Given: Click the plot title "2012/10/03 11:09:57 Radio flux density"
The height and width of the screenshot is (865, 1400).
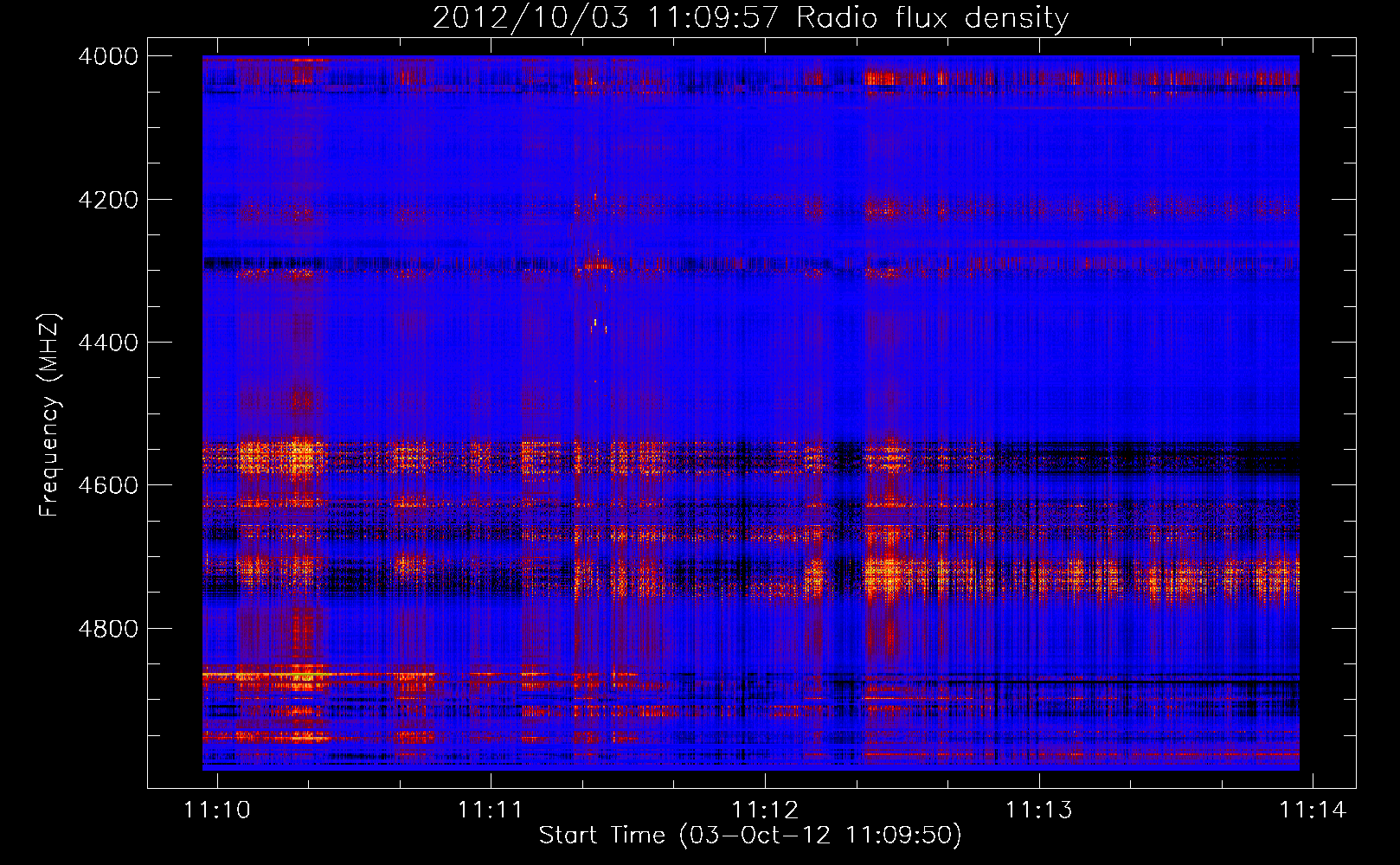Looking at the screenshot, I should [x=750, y=18].
